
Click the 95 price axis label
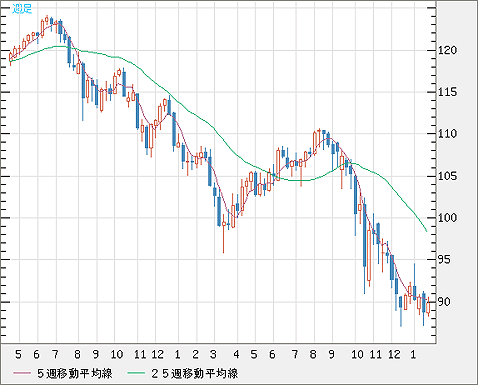tap(444, 260)
